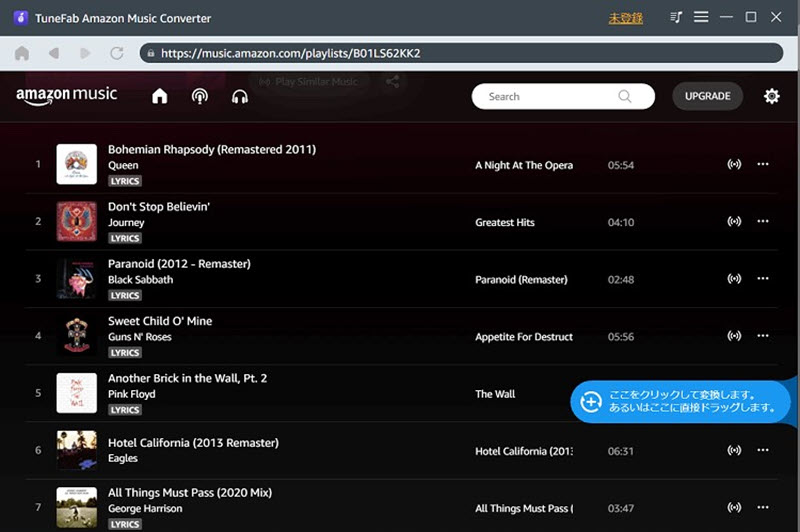Click the UPGRADE button
This screenshot has width=800, height=532.
[x=707, y=96]
